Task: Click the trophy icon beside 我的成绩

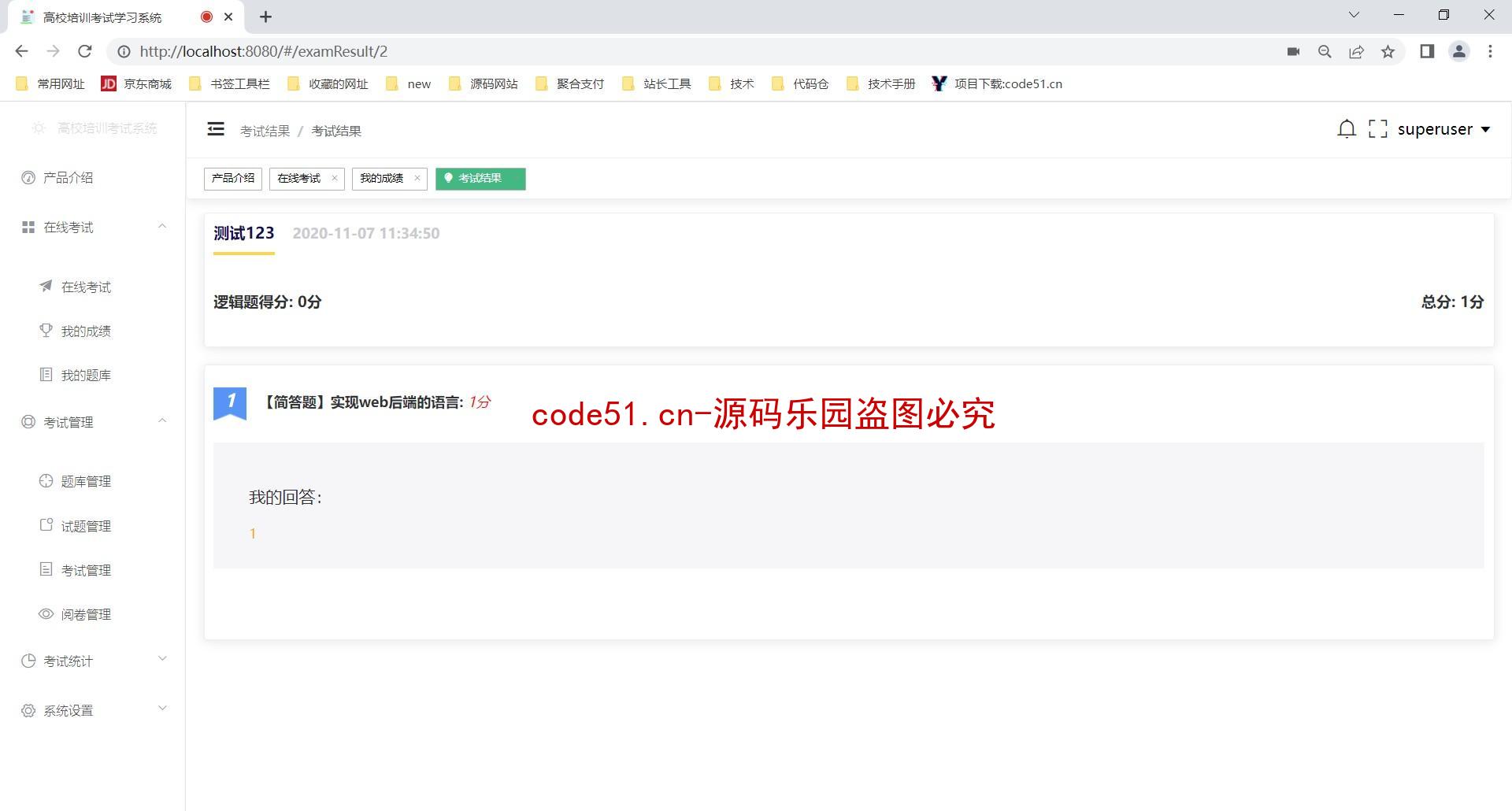Action: tap(46, 331)
